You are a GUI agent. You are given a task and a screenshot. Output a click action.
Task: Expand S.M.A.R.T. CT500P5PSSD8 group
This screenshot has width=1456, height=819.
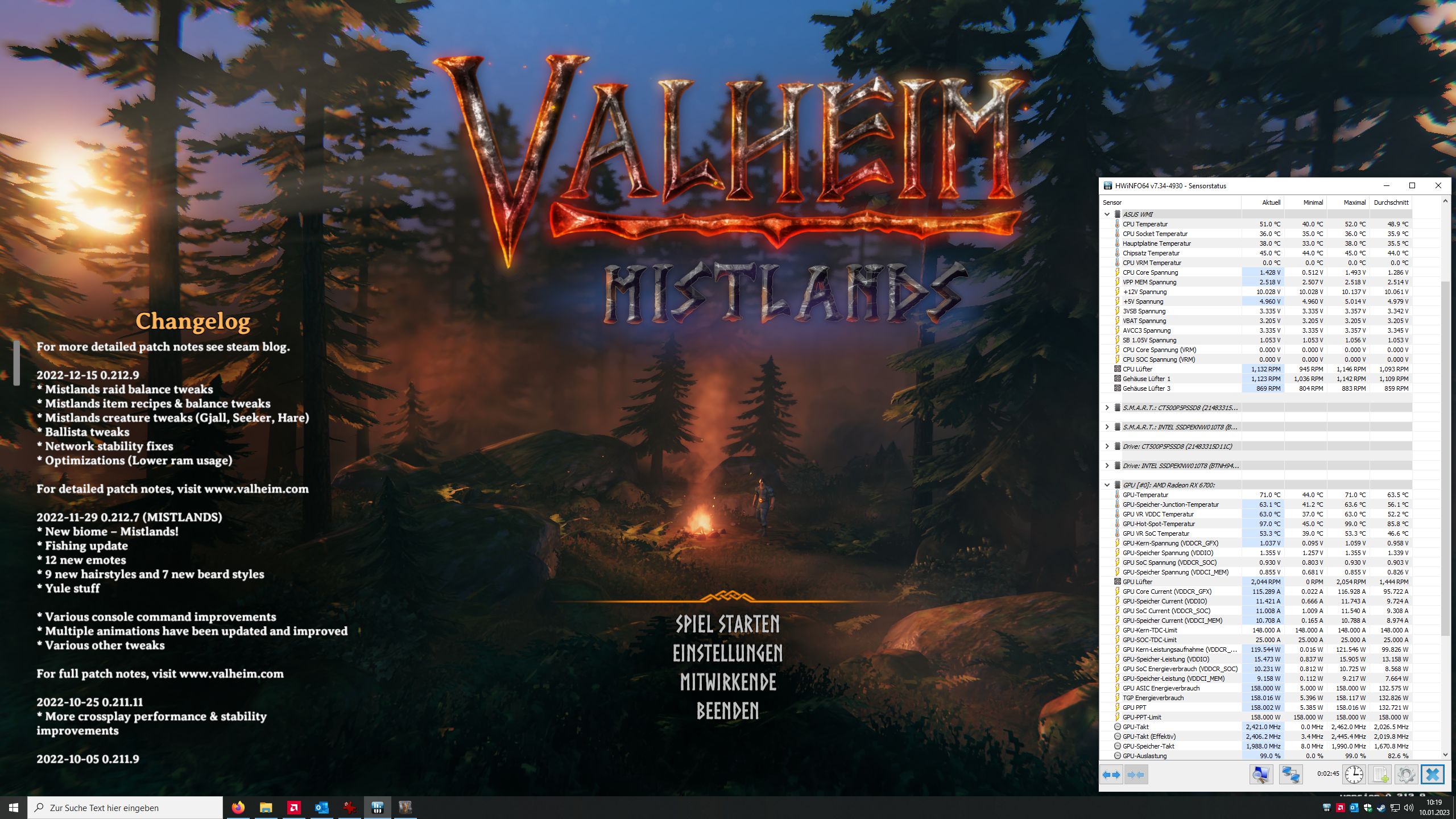point(1107,408)
